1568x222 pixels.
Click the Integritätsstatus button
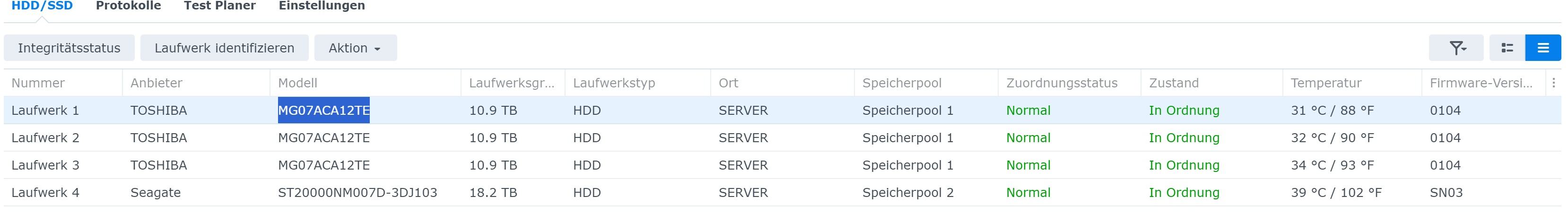(70, 48)
